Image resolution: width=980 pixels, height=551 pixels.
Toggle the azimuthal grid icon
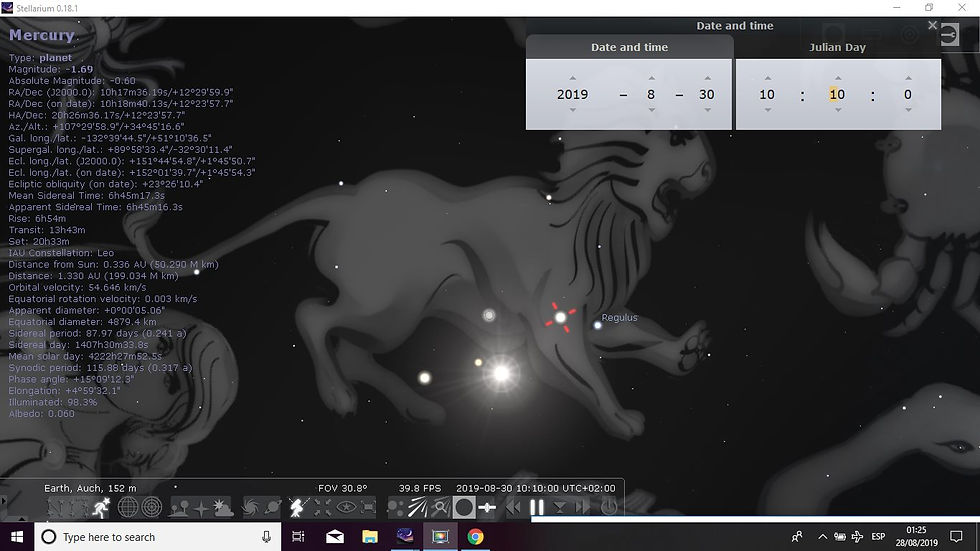[x=152, y=507]
